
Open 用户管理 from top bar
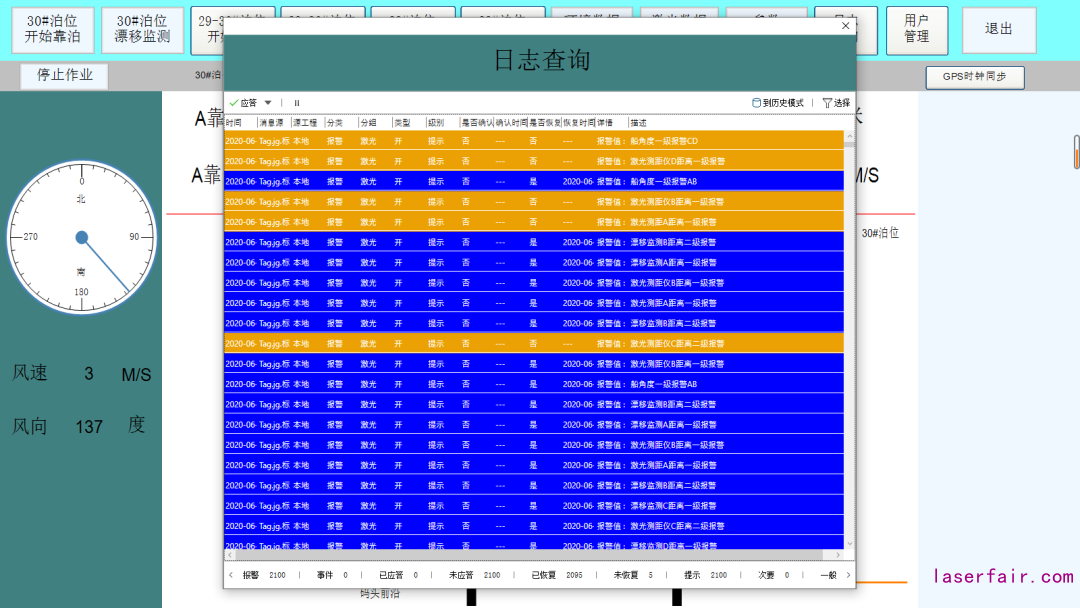click(x=917, y=30)
